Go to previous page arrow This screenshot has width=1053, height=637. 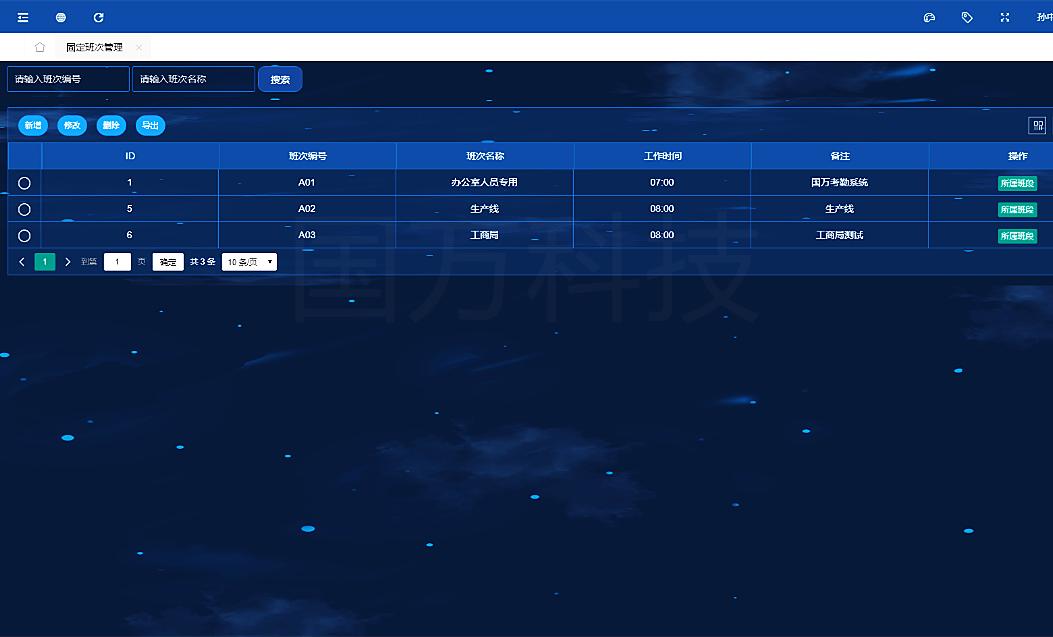pos(21,262)
